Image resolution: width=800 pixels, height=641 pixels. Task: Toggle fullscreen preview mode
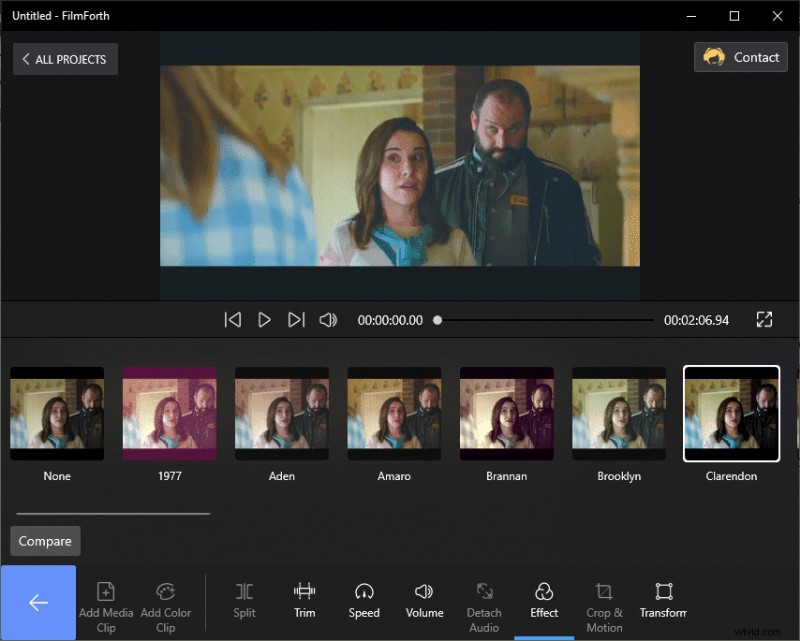point(765,319)
